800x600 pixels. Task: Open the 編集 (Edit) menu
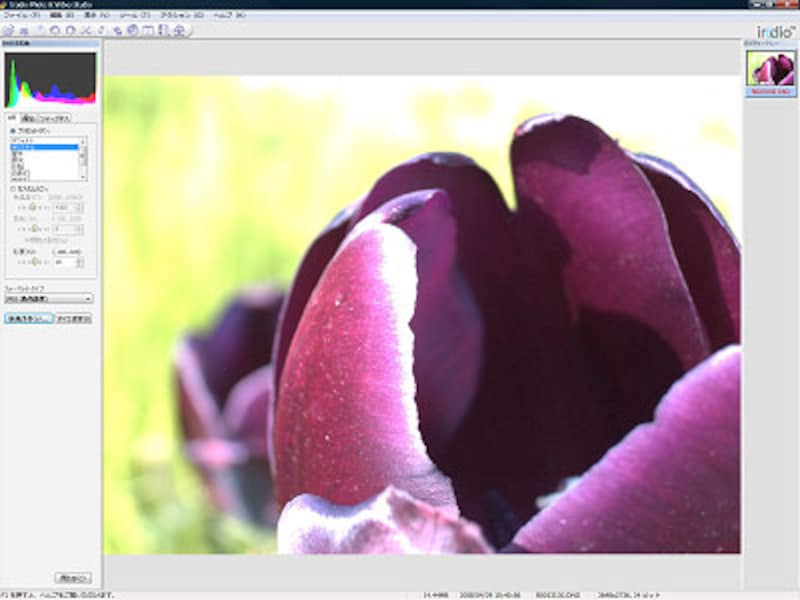(62, 15)
